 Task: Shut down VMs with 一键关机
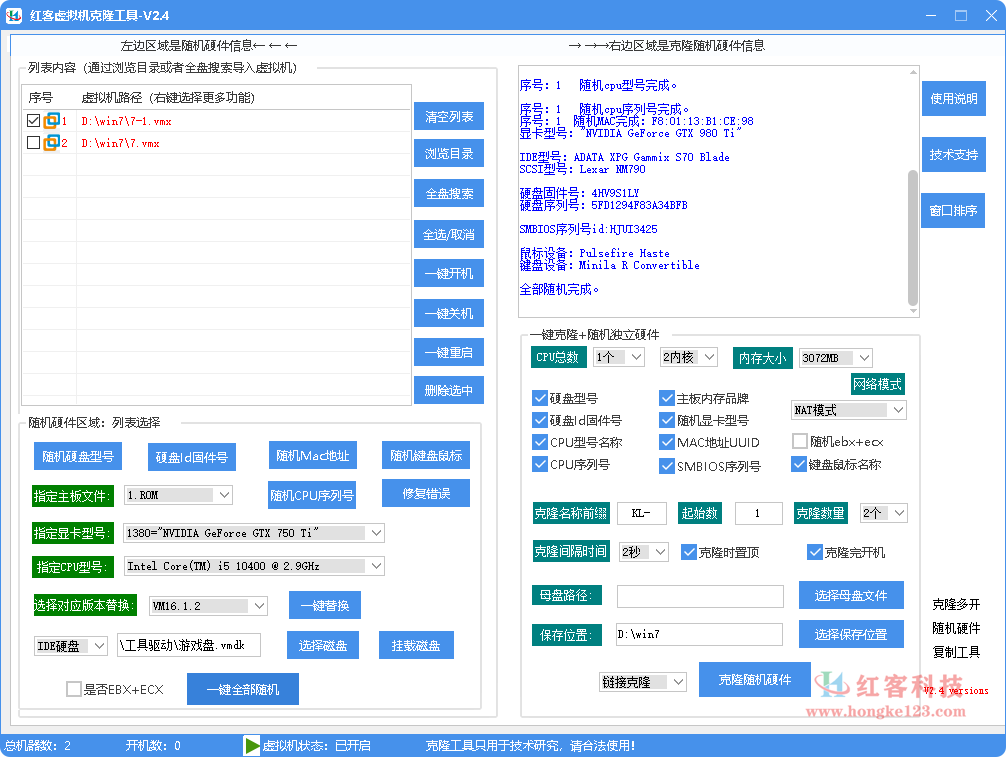click(449, 313)
